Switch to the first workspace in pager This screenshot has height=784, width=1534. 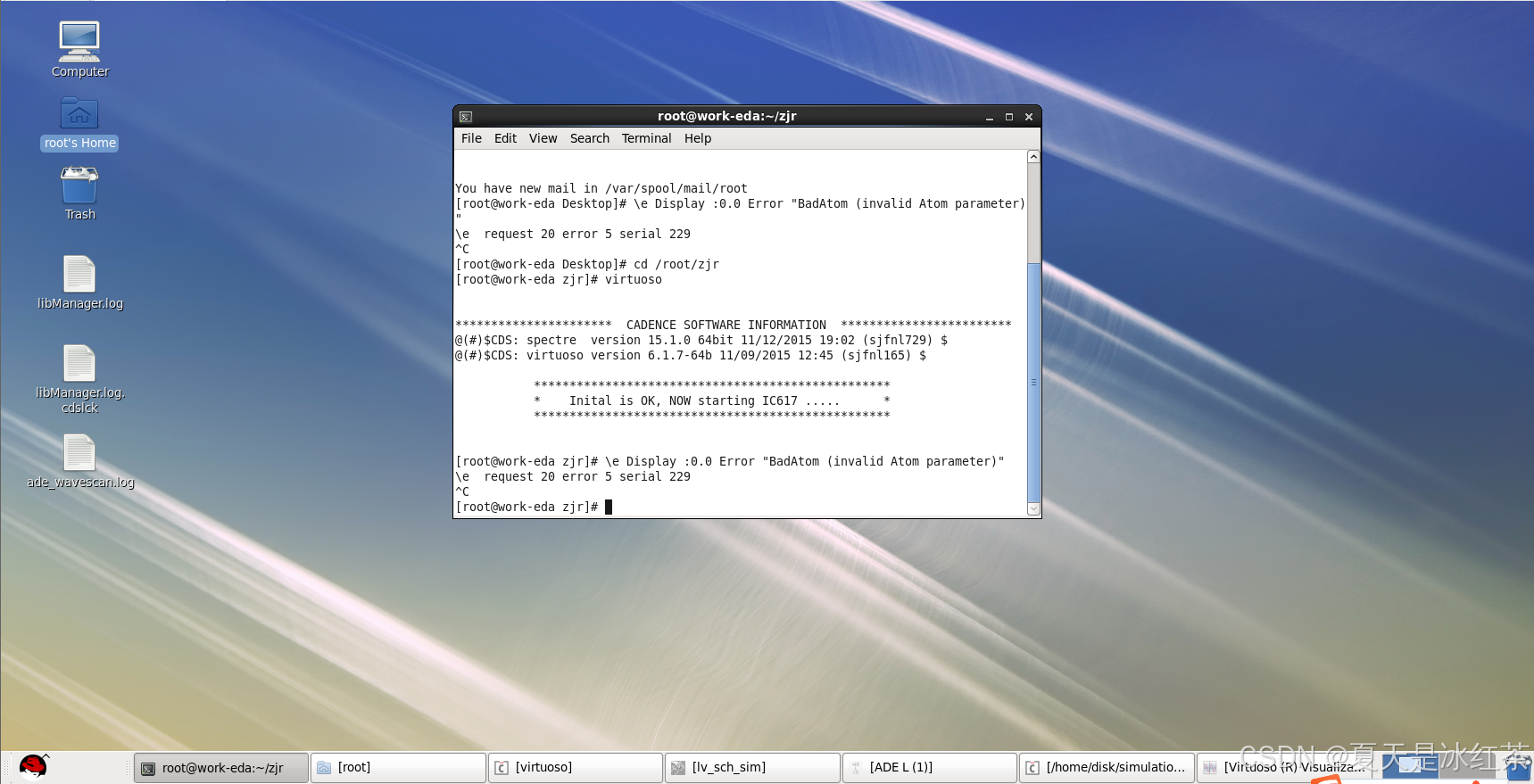point(1410,767)
